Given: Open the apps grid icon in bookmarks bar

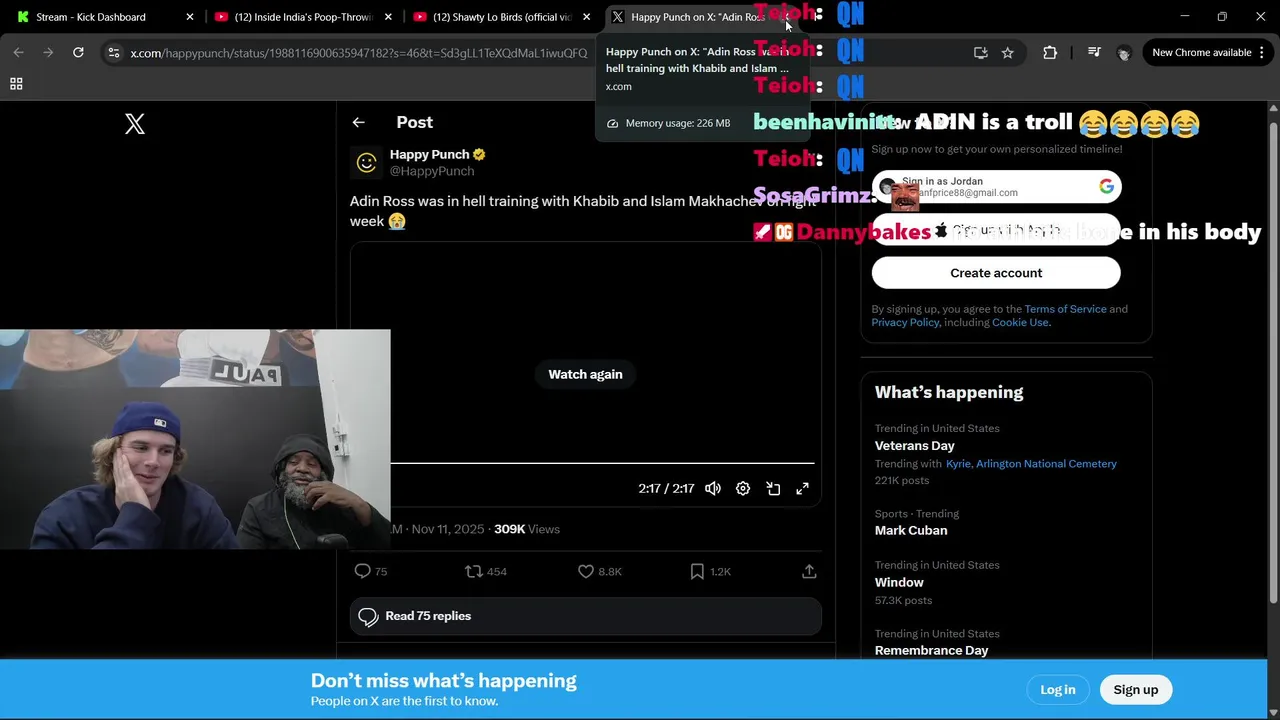Looking at the screenshot, I should click(16, 84).
